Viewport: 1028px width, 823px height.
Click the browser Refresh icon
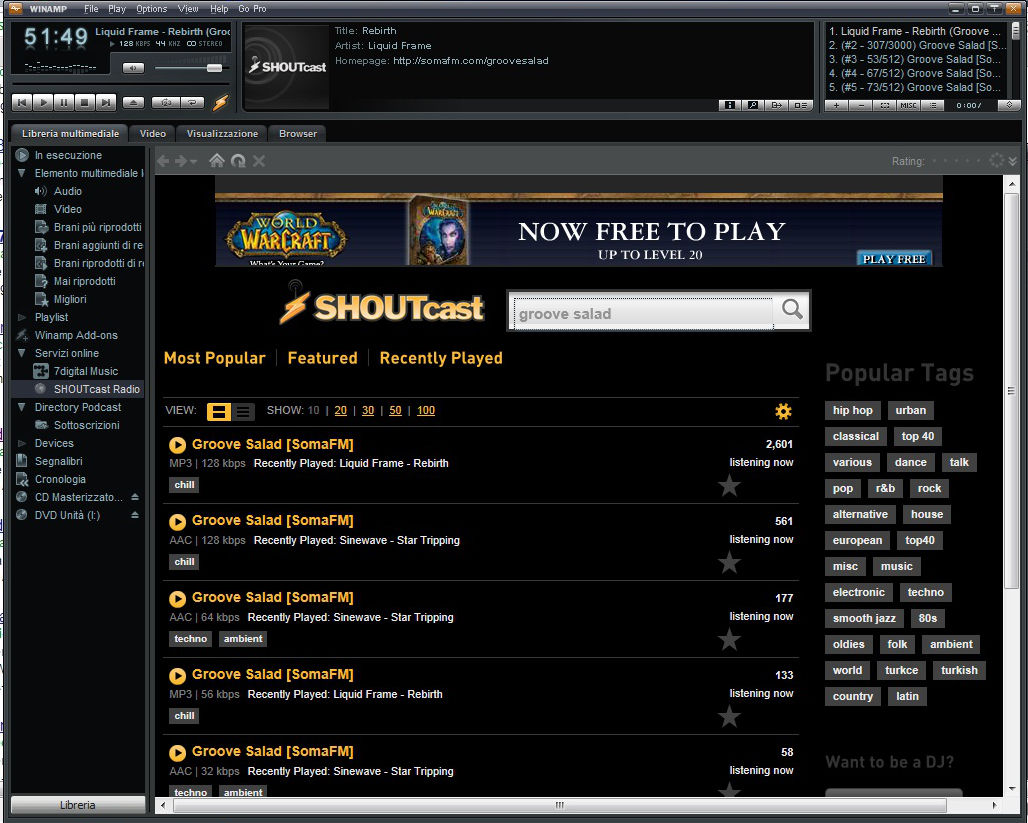point(238,161)
